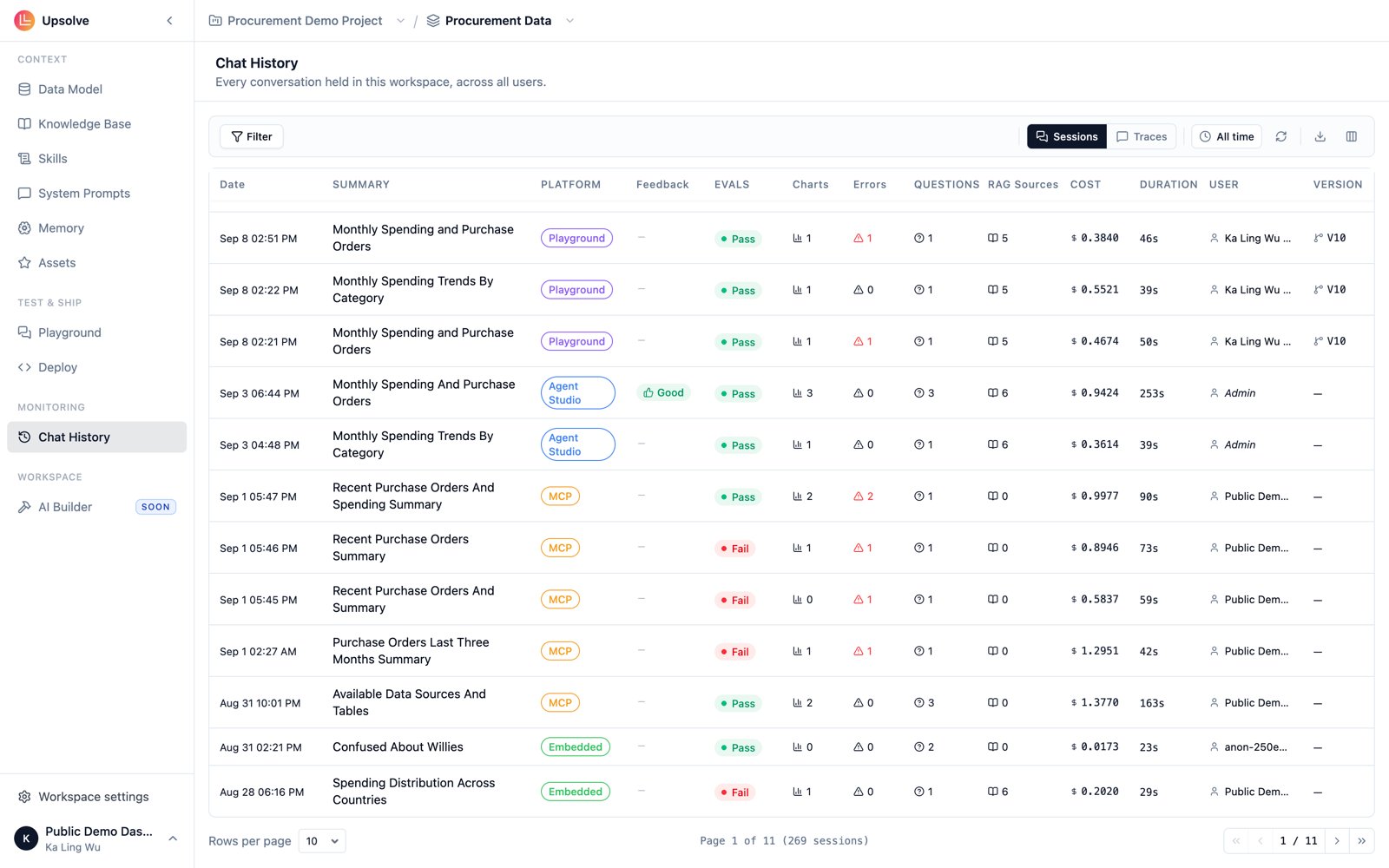Click the Filter button
This screenshot has width=1389, height=868.
252,136
